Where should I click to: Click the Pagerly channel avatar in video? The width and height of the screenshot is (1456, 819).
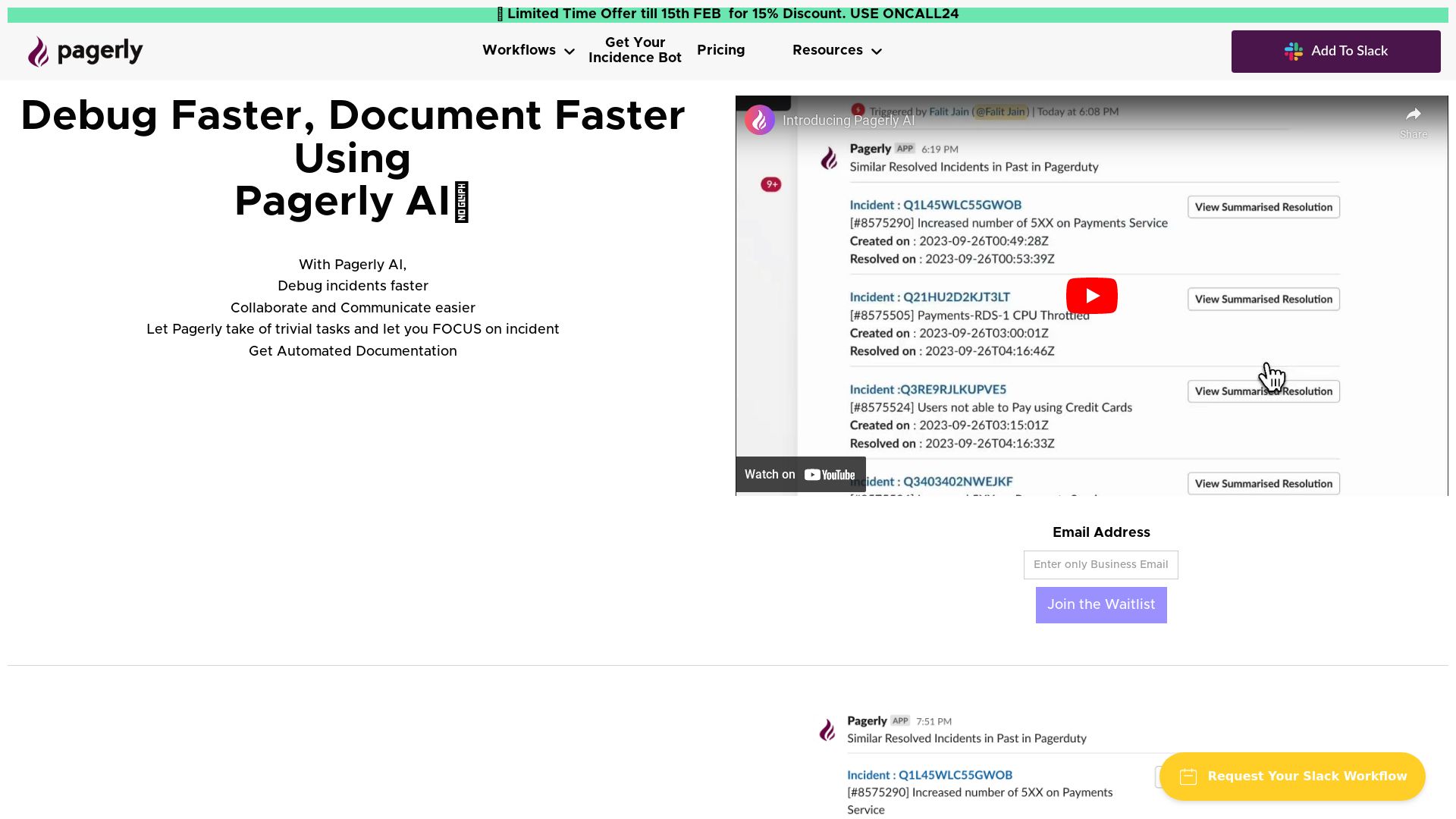click(759, 121)
